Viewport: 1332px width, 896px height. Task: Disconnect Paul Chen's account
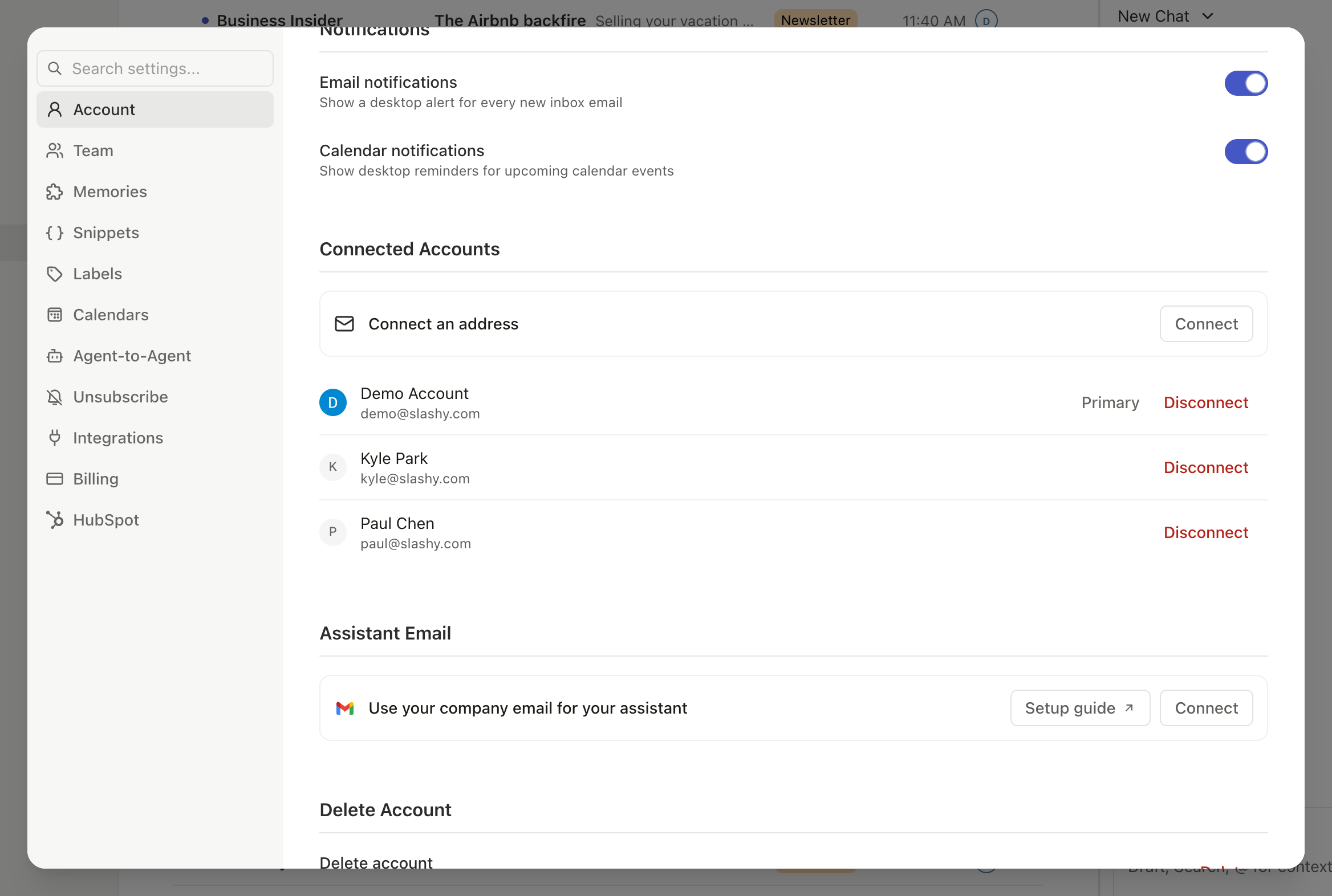point(1205,532)
